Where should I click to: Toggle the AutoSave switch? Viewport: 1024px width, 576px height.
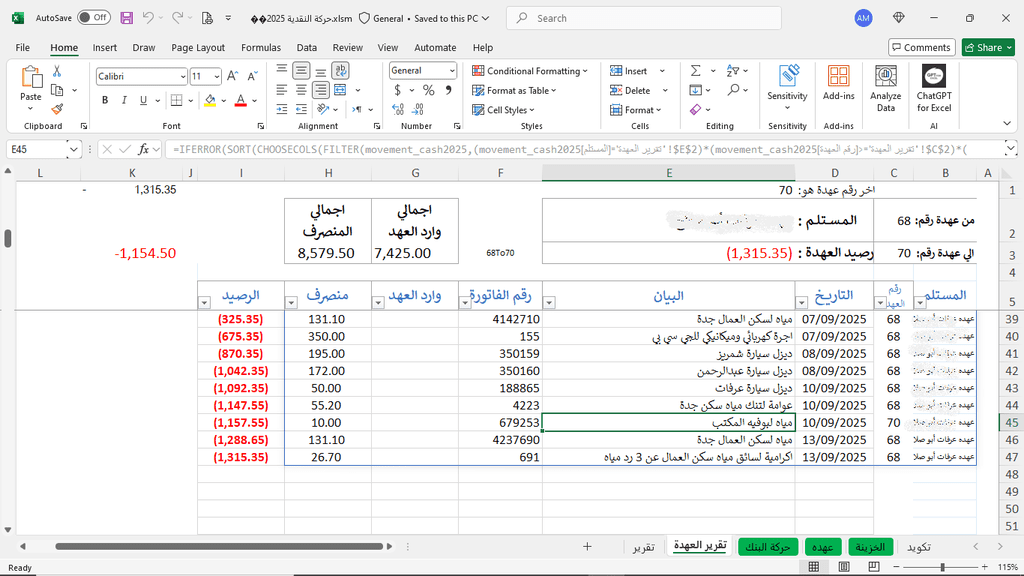click(x=93, y=18)
